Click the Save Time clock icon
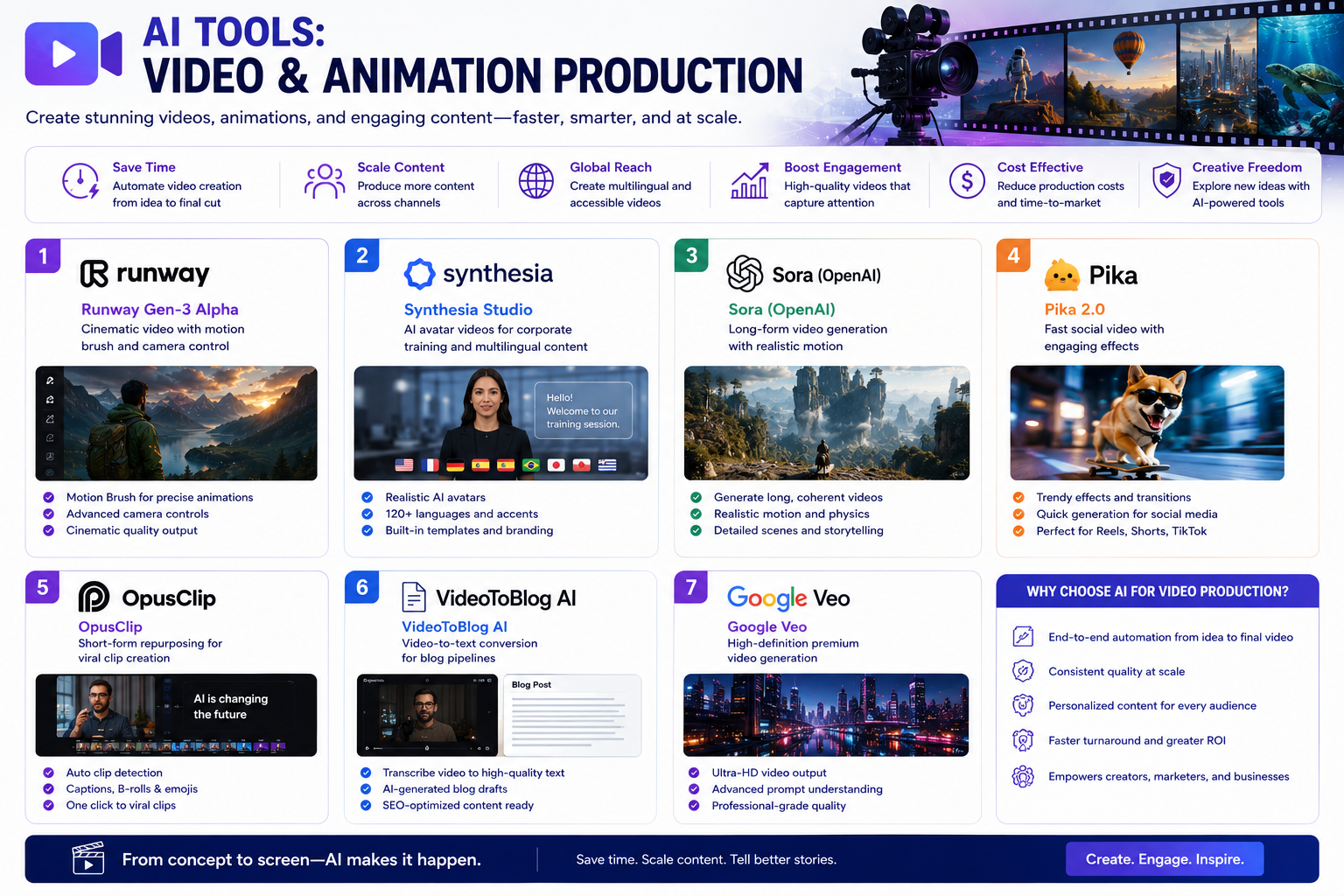 [x=80, y=181]
